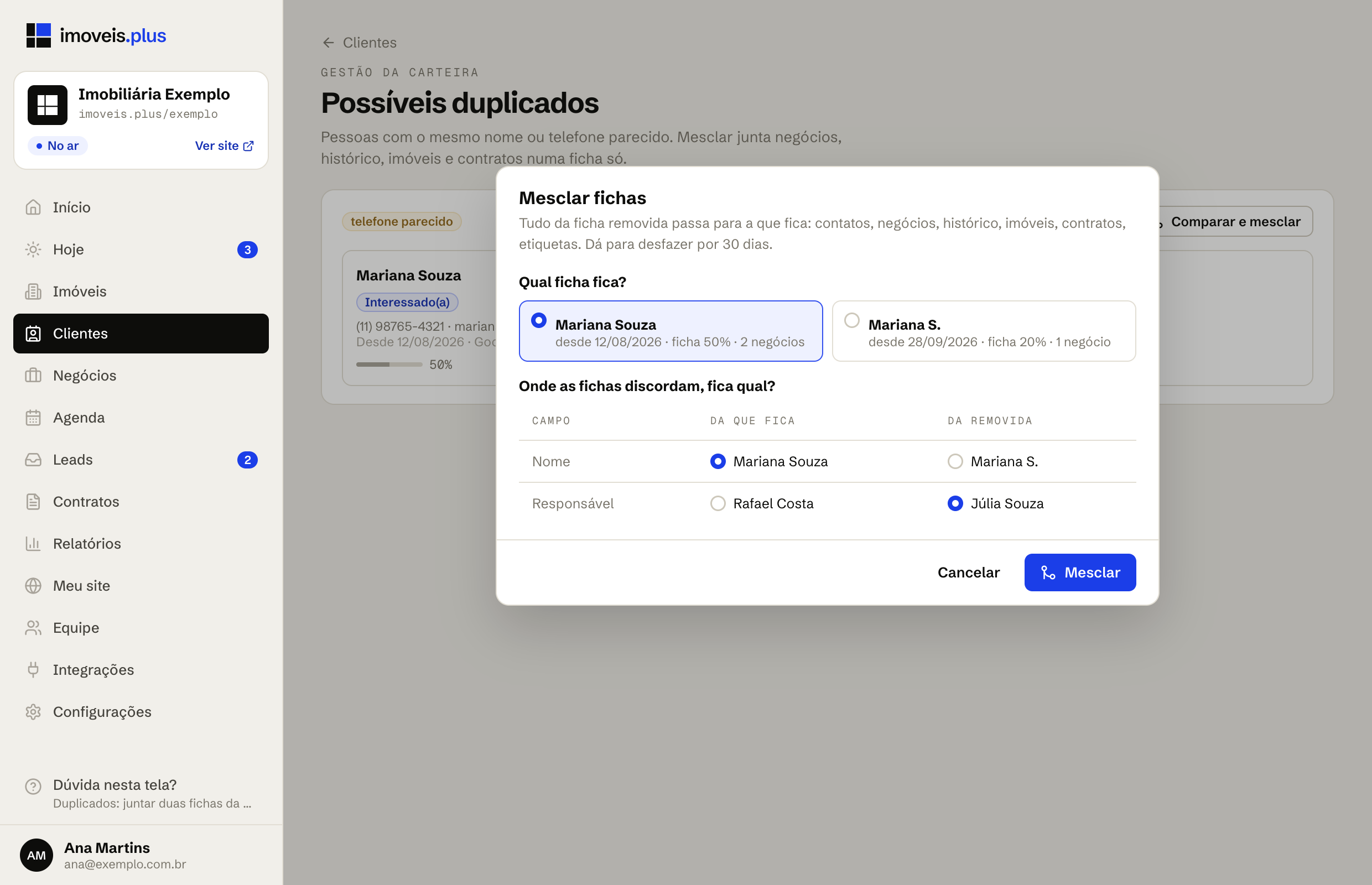The width and height of the screenshot is (1372, 885).
Task: Click the Meu site globe icon
Action: pyautogui.click(x=33, y=586)
